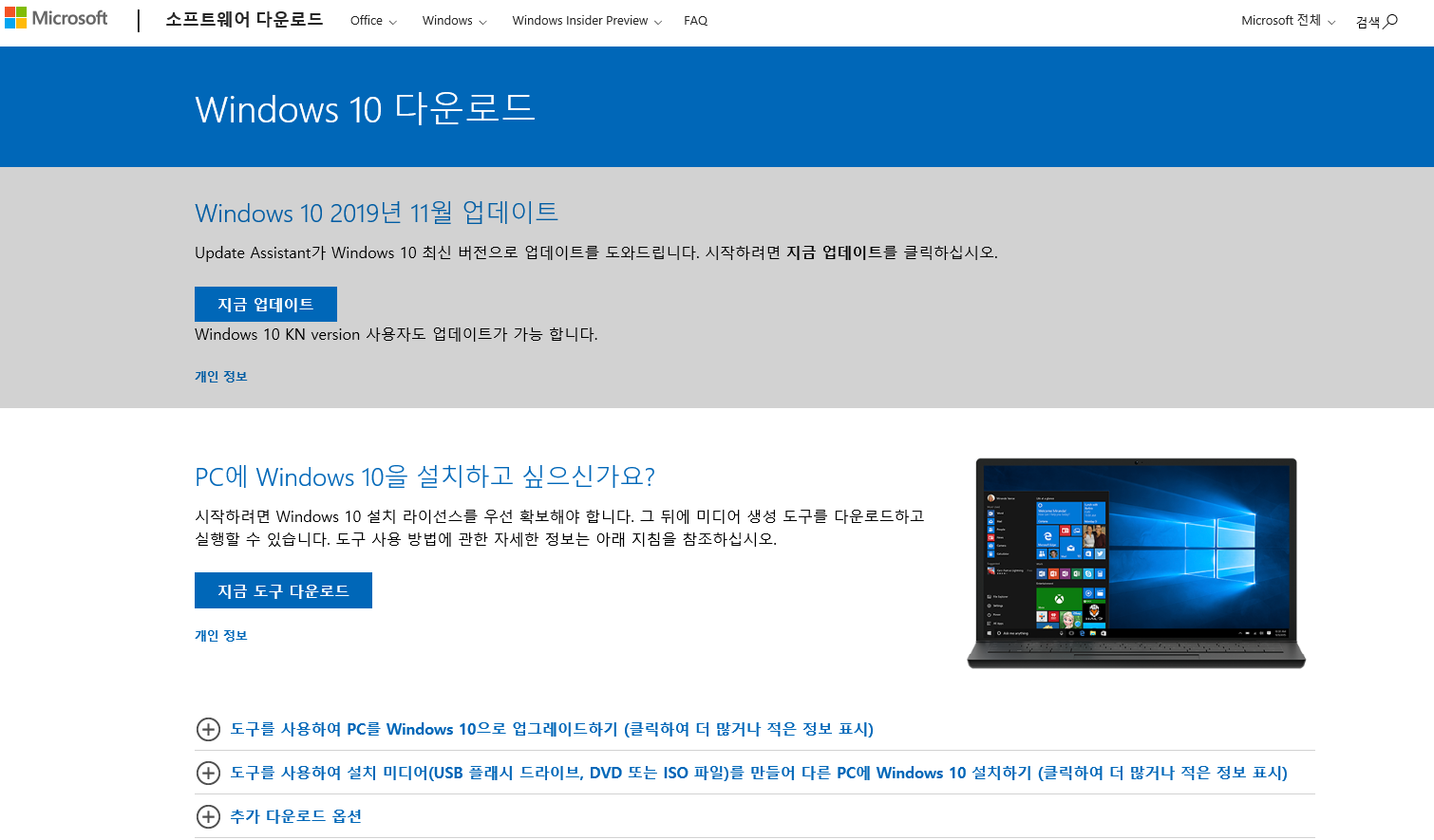Open 개인 정보 link under update section
Viewport: 1434px width, 840px height.
pos(221,377)
